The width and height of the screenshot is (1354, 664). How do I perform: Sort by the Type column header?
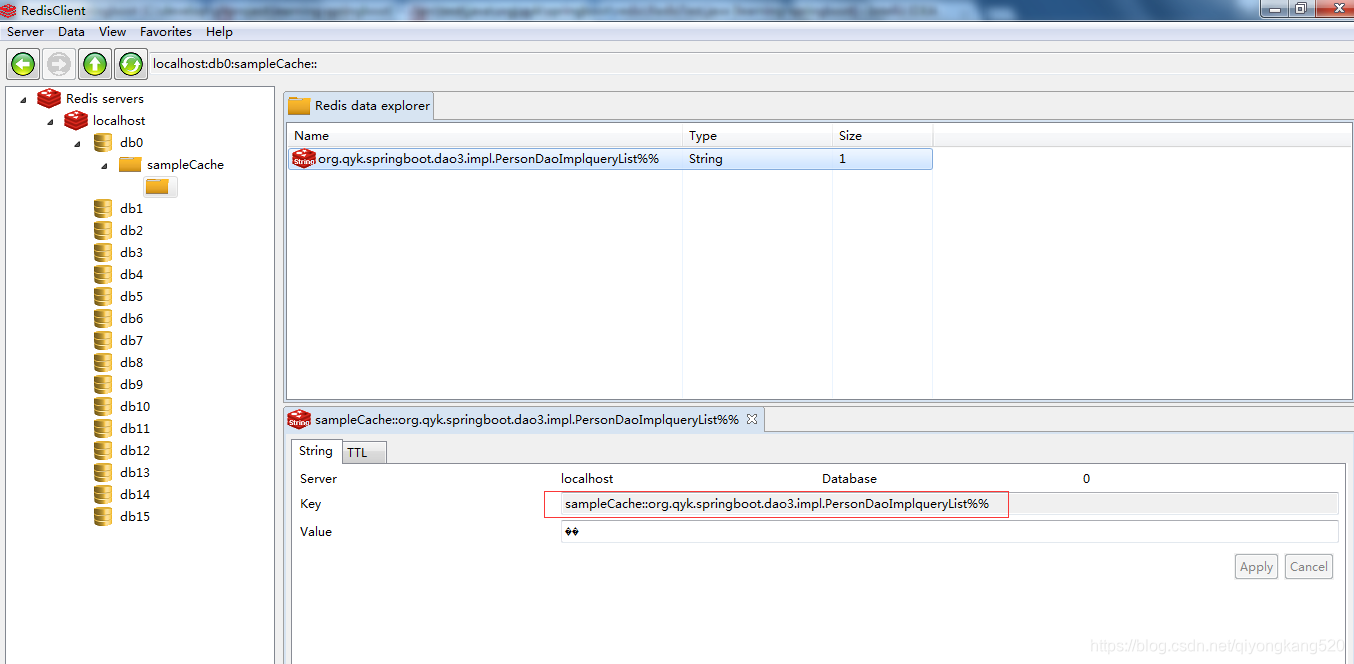[x=757, y=135]
